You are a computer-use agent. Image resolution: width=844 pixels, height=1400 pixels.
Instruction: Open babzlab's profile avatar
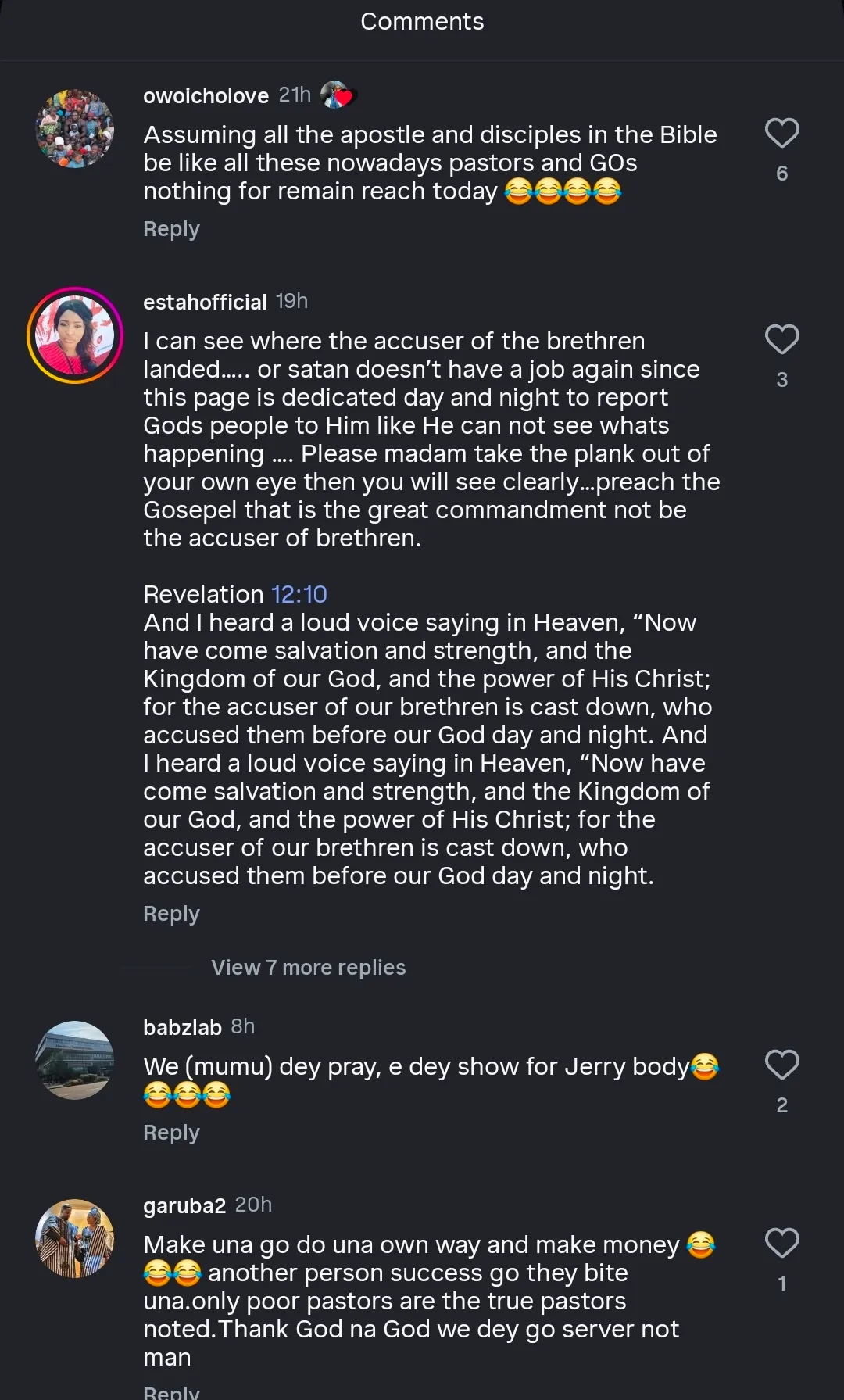[75, 1060]
